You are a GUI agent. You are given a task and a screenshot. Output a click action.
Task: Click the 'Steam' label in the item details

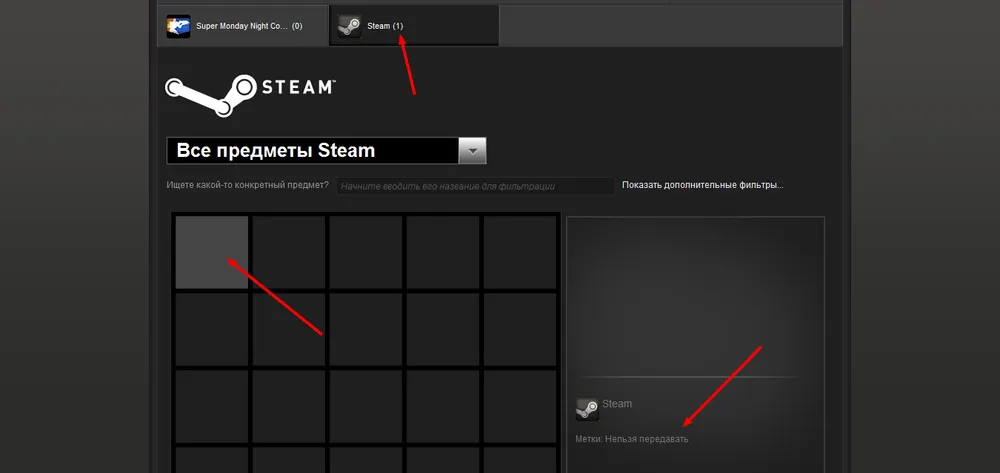coord(617,404)
